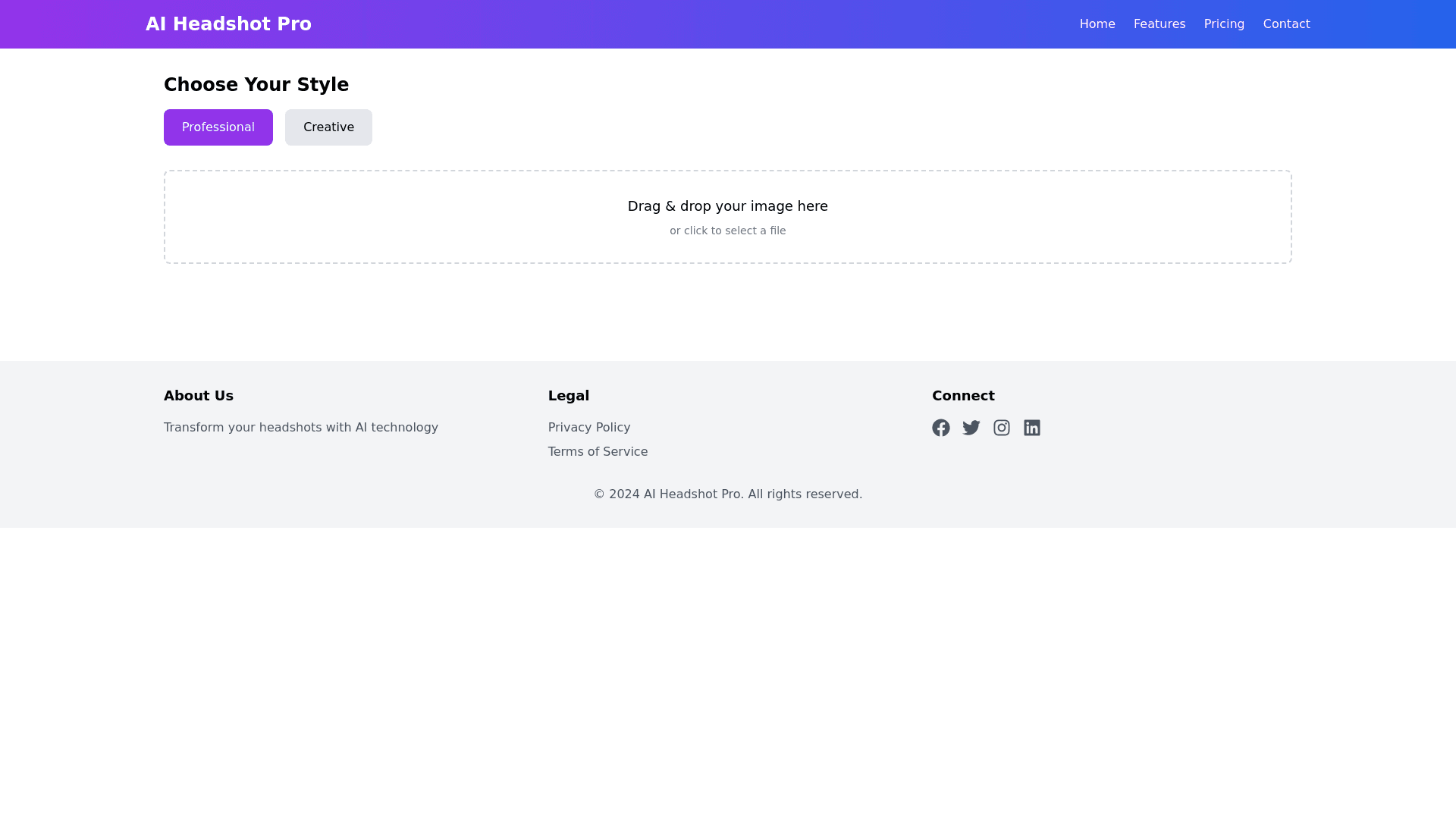Select the Professional style option
Screen dimensions: 1456x819
pos(218,127)
